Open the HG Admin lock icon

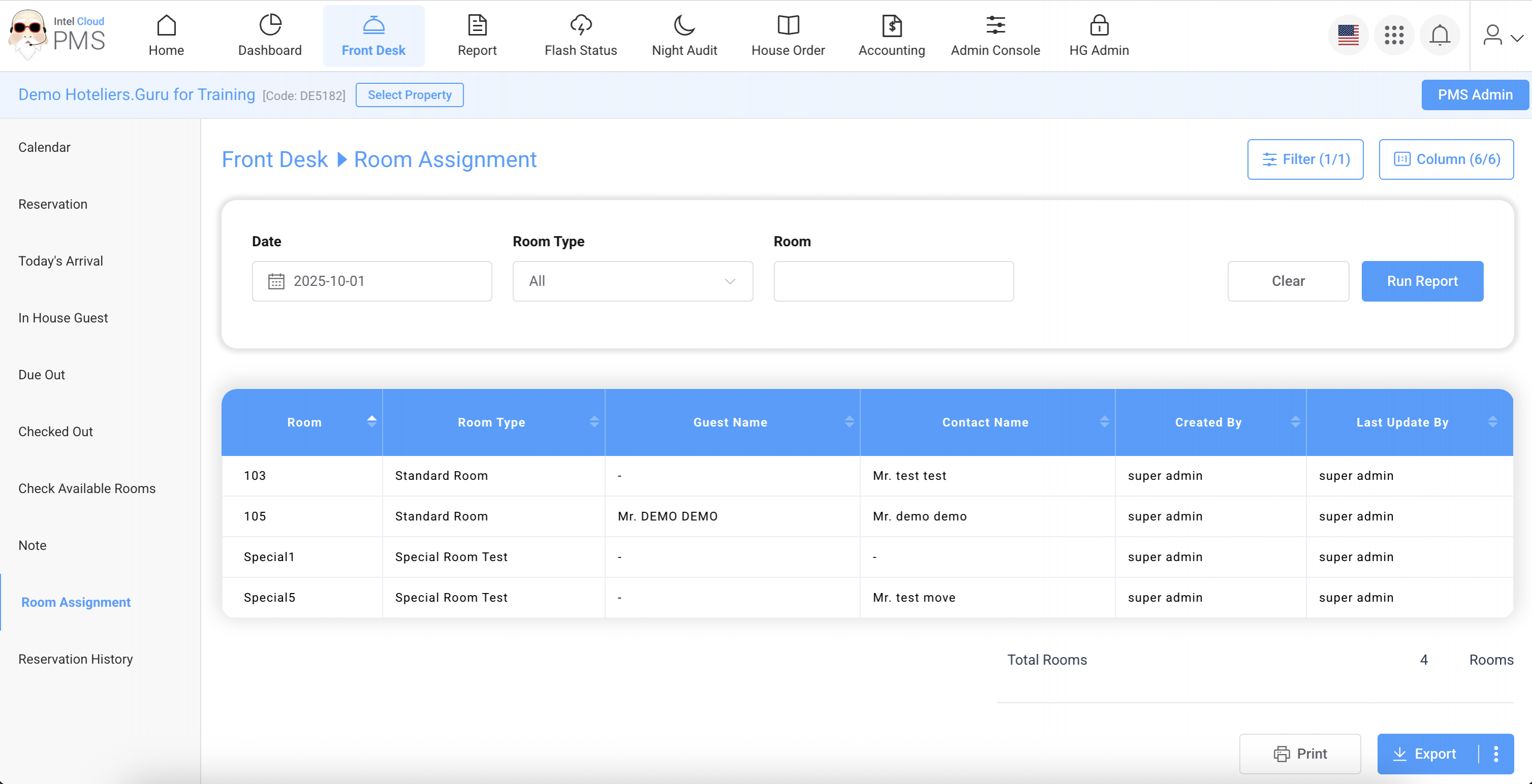pos(1098,25)
